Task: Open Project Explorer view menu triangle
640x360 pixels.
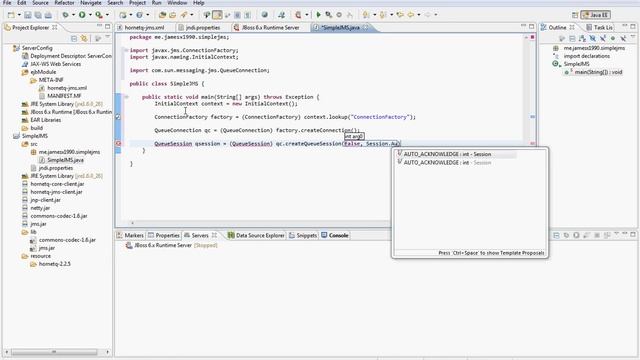Action: [x=107, y=37]
